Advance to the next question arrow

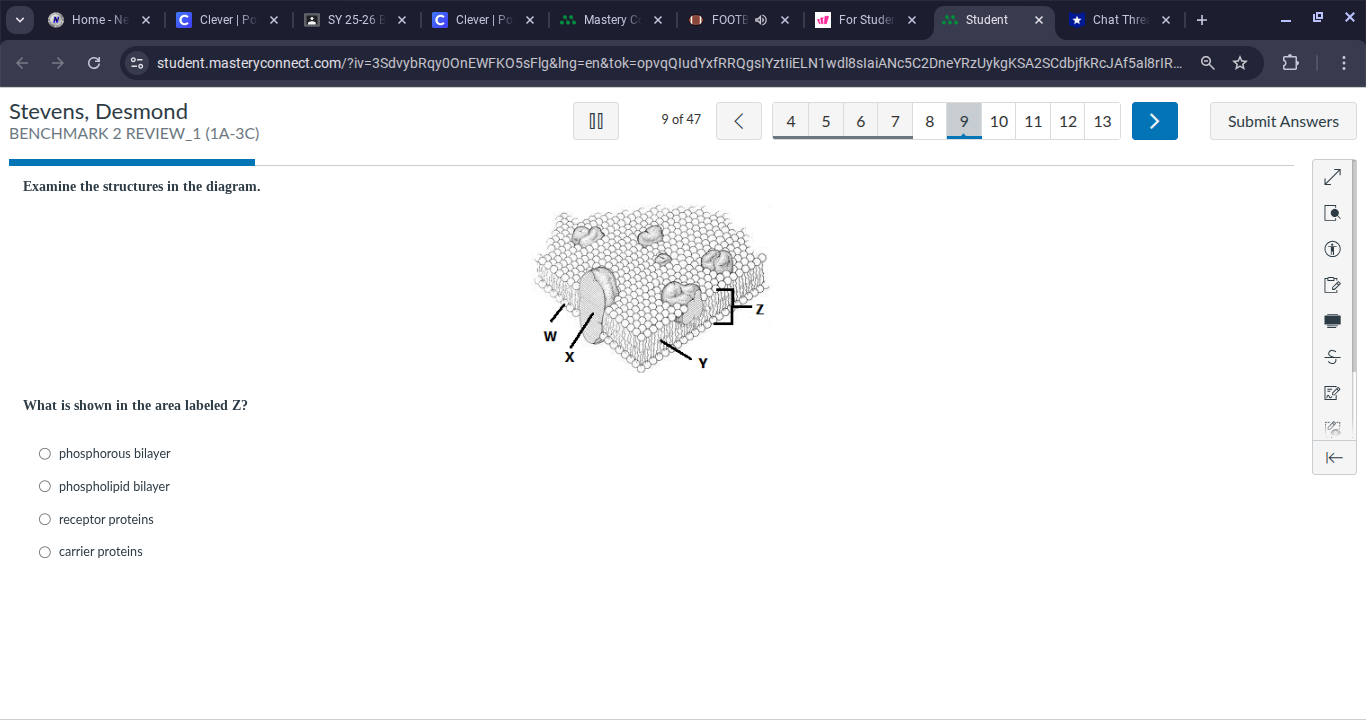tap(1155, 121)
